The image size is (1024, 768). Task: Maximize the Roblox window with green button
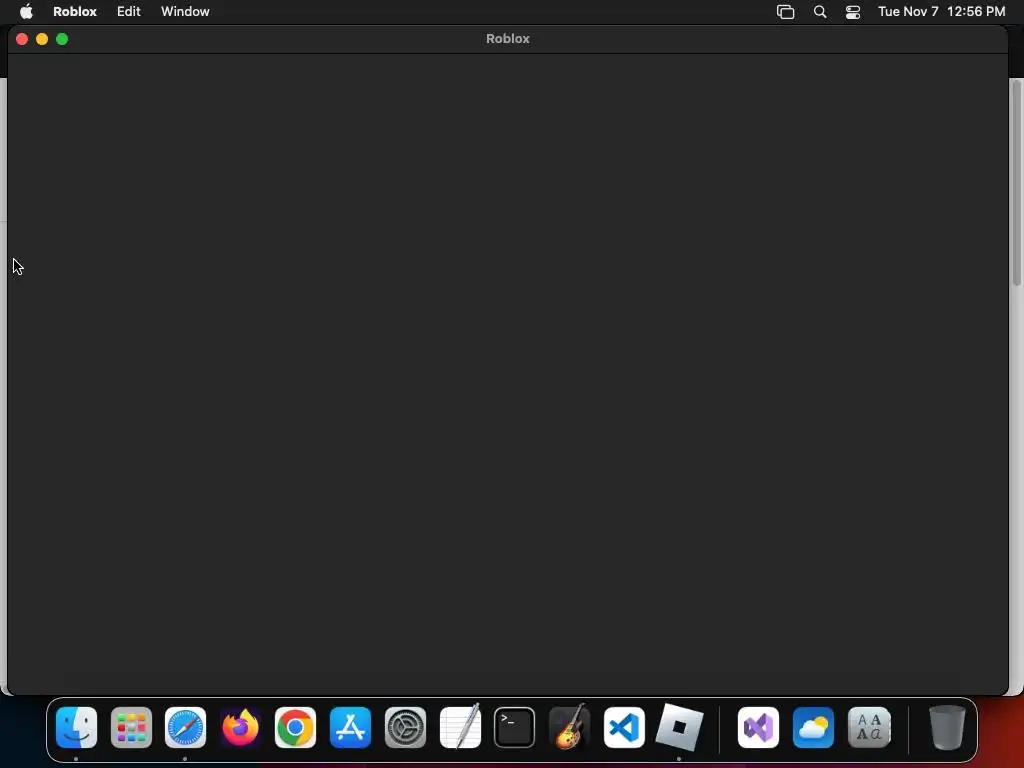(x=62, y=39)
